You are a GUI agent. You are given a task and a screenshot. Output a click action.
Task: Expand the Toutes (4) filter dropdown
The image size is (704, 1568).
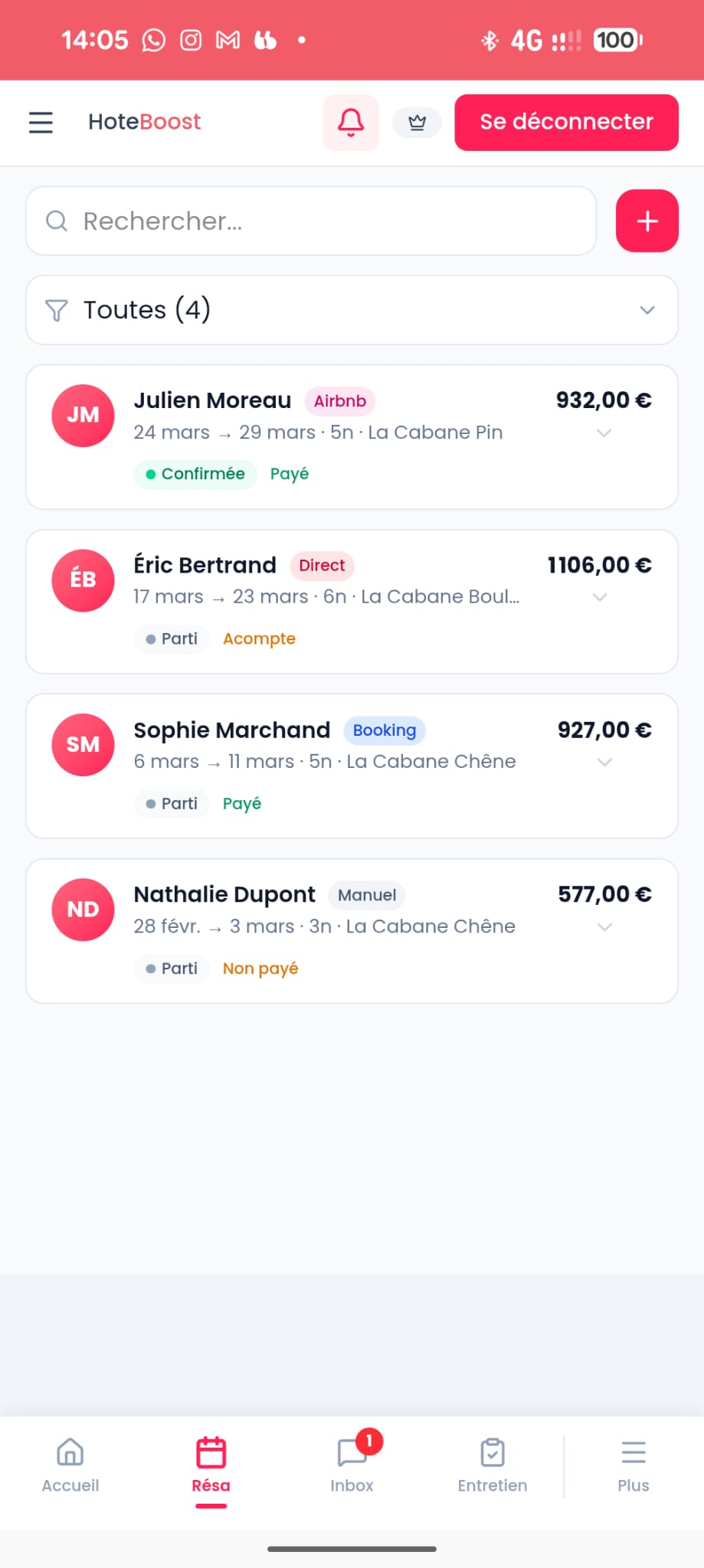click(647, 310)
